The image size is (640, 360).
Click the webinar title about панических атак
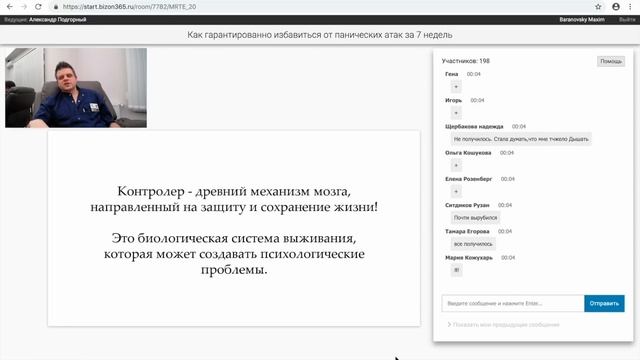point(320,35)
